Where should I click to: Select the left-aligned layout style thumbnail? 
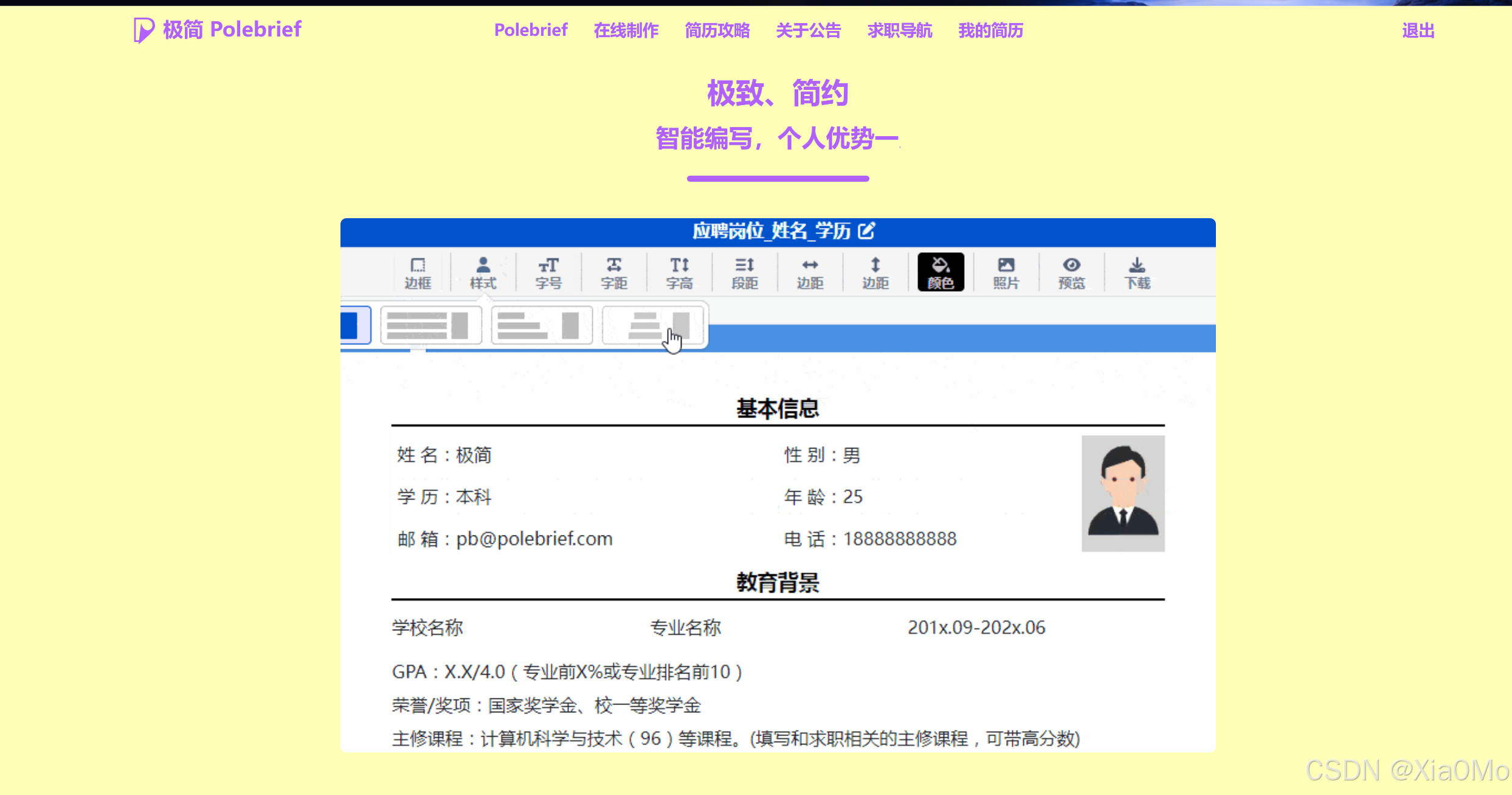(x=542, y=326)
